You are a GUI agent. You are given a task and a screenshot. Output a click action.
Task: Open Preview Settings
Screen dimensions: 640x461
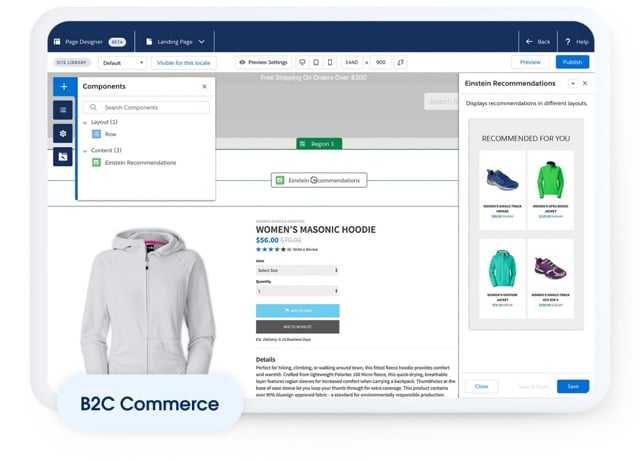tap(263, 62)
